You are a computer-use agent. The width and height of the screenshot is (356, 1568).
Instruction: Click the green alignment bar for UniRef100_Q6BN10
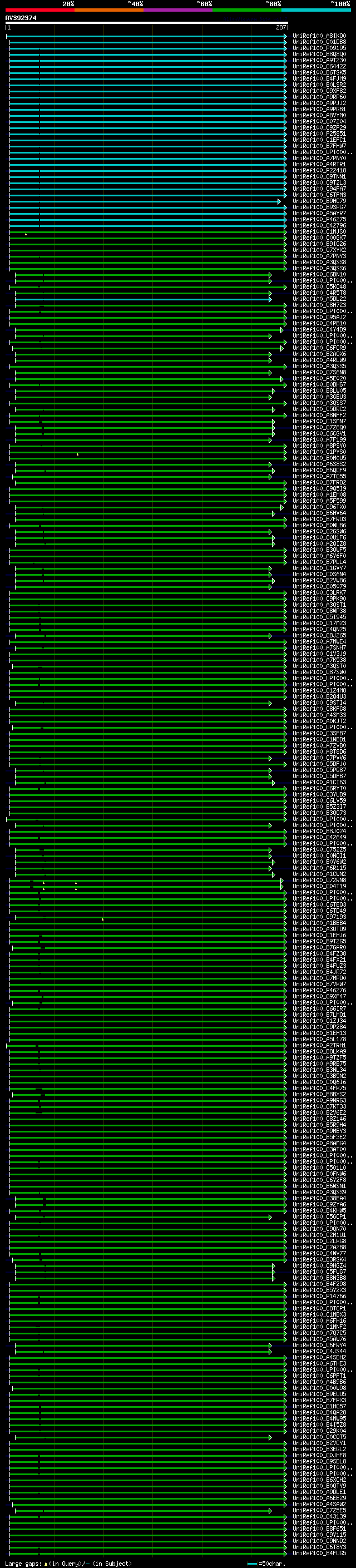[143, 275]
